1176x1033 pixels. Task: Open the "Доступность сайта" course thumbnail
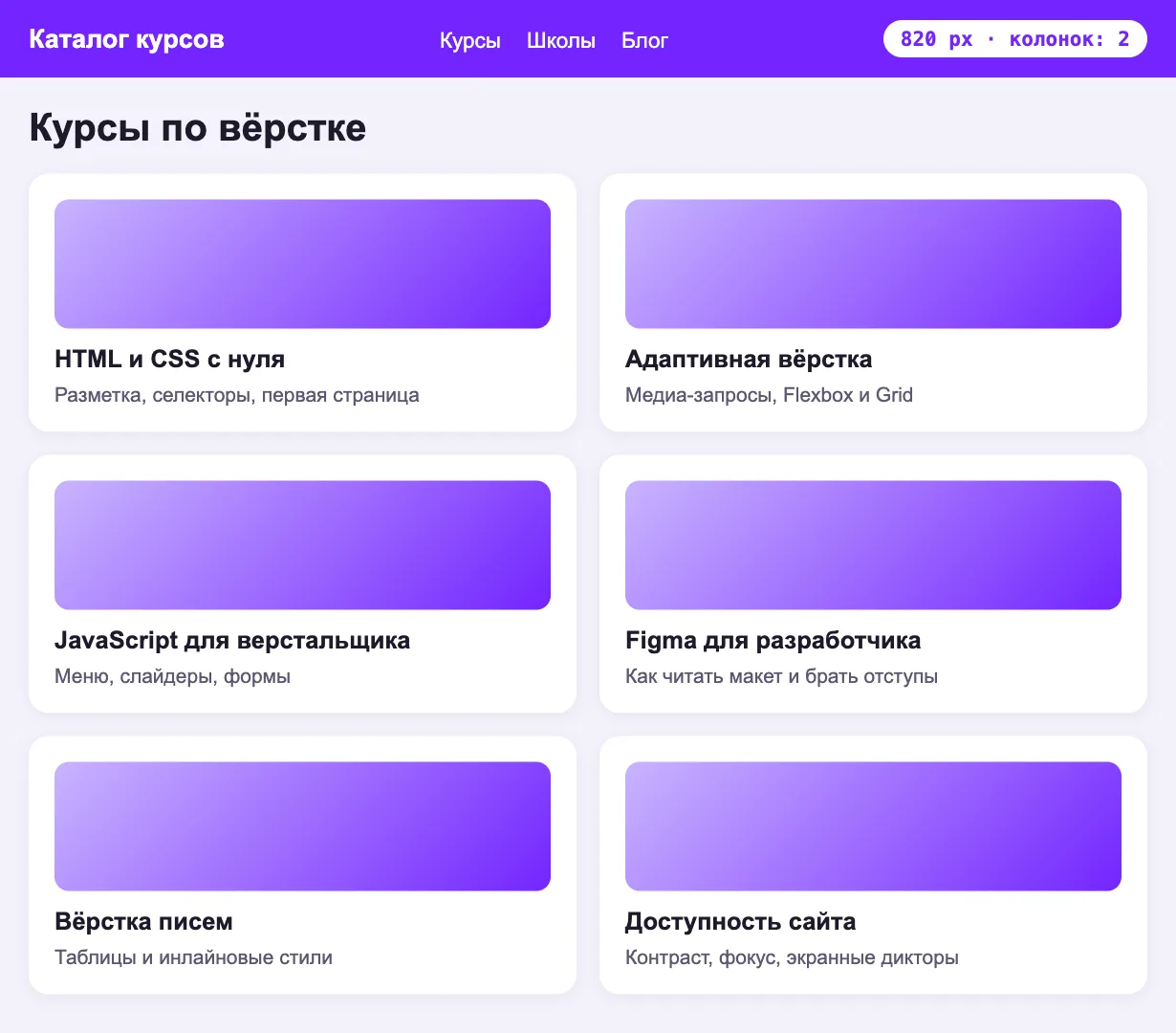point(873,826)
